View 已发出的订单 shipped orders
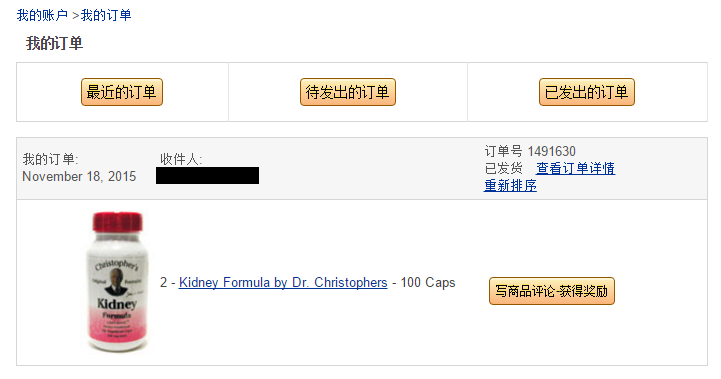Image resolution: width=721 pixels, height=379 pixels. (x=587, y=92)
